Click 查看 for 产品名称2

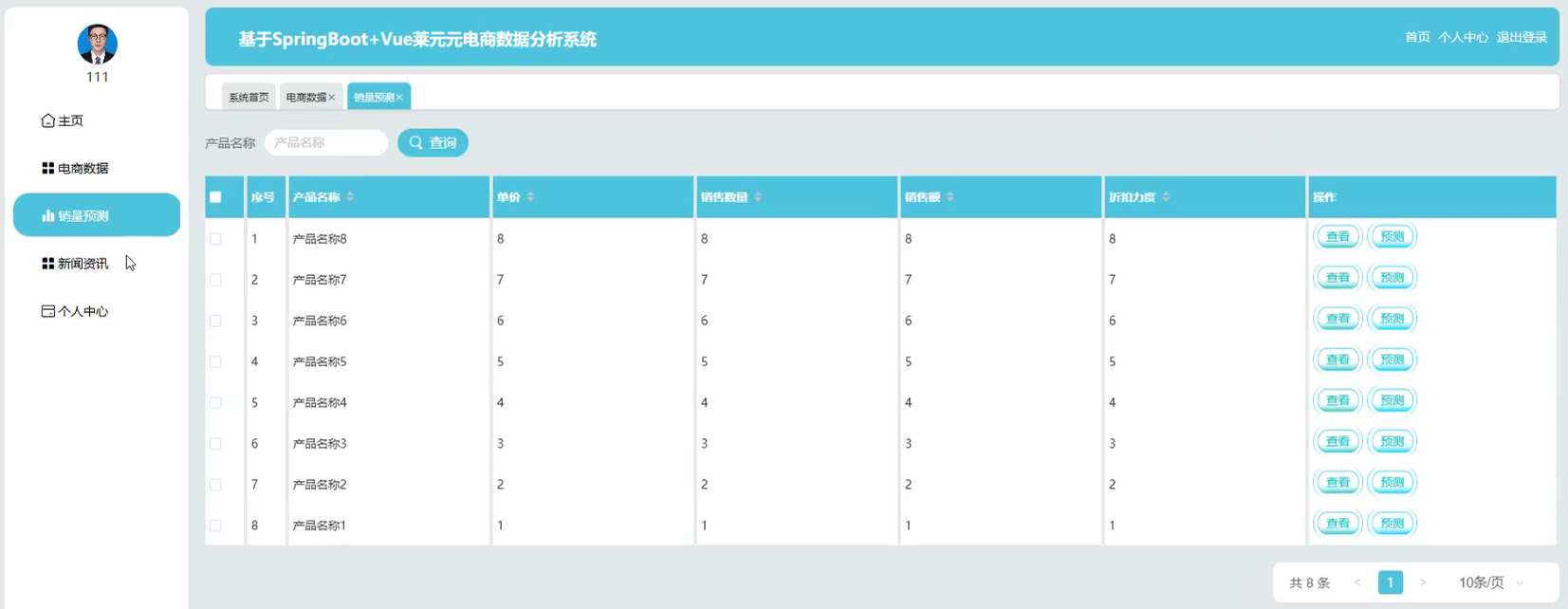1337,482
